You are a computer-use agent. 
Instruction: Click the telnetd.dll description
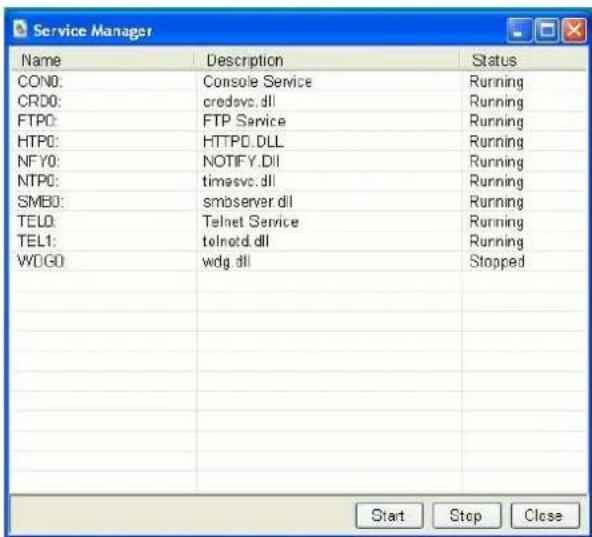(236, 241)
